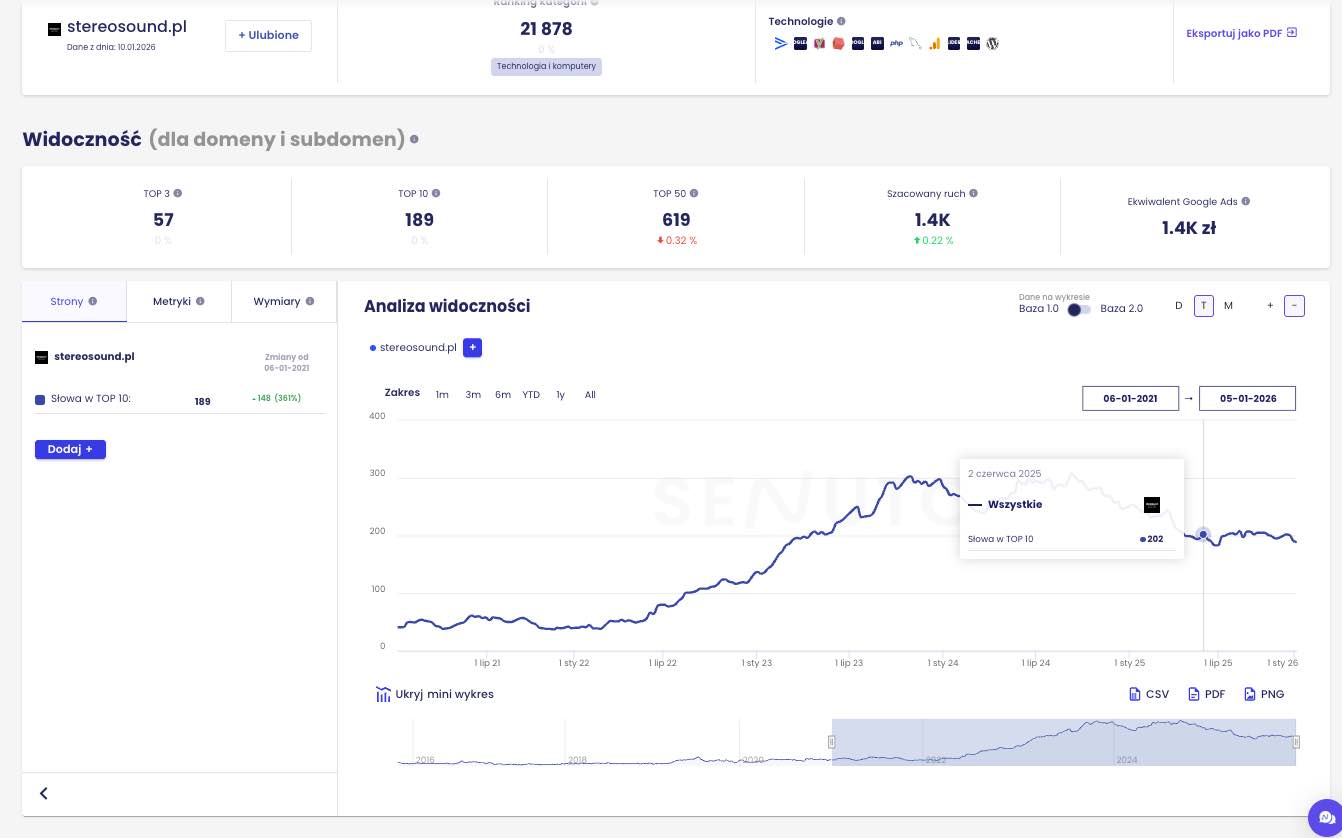
Task: Open the start date picker 06-01-2021
Action: point(1130,398)
